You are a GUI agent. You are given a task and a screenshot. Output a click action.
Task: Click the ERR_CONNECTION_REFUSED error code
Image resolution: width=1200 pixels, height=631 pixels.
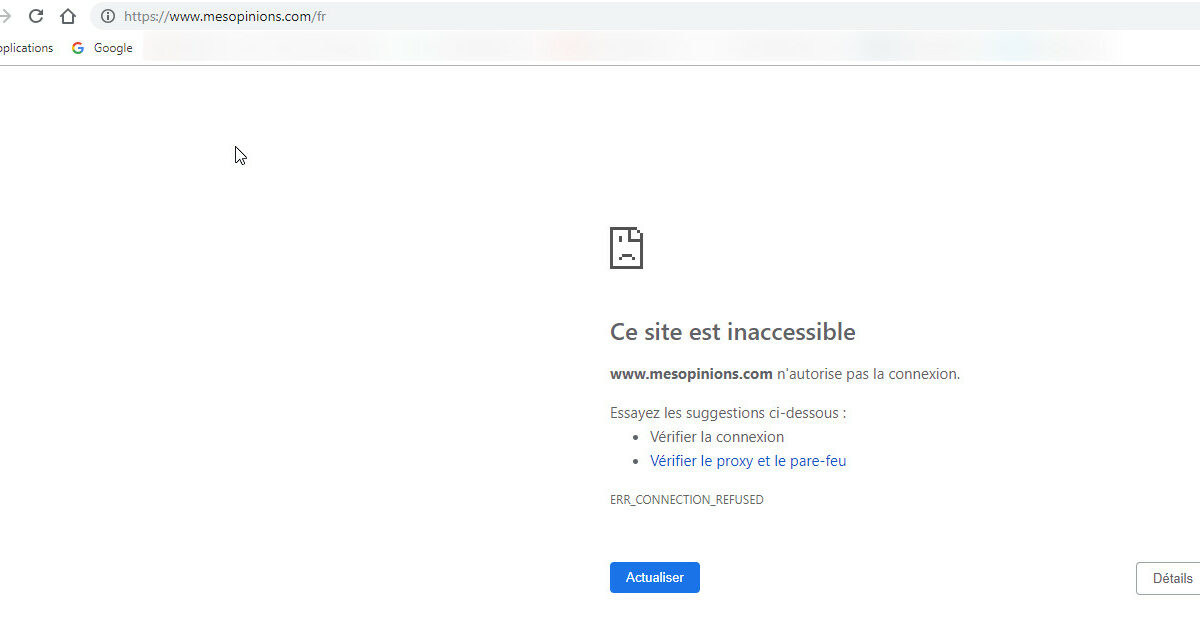click(686, 500)
